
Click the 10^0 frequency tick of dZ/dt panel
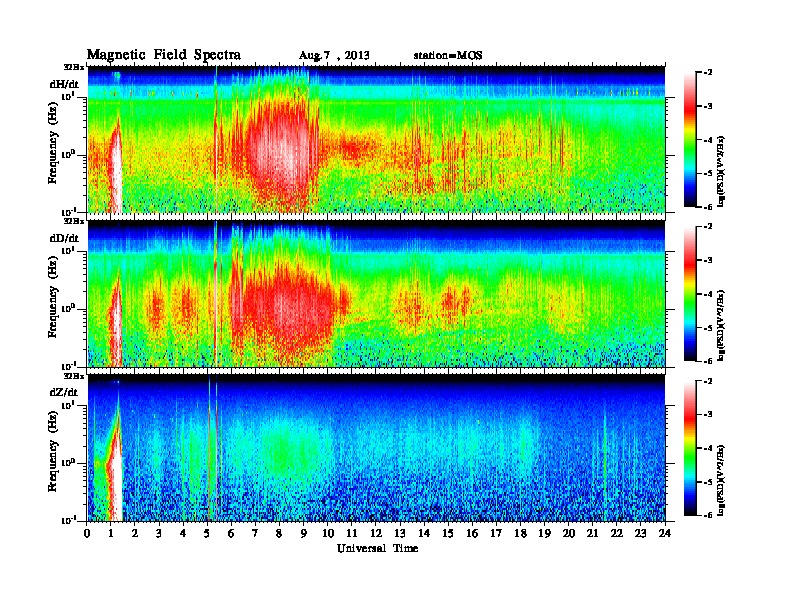click(67, 462)
